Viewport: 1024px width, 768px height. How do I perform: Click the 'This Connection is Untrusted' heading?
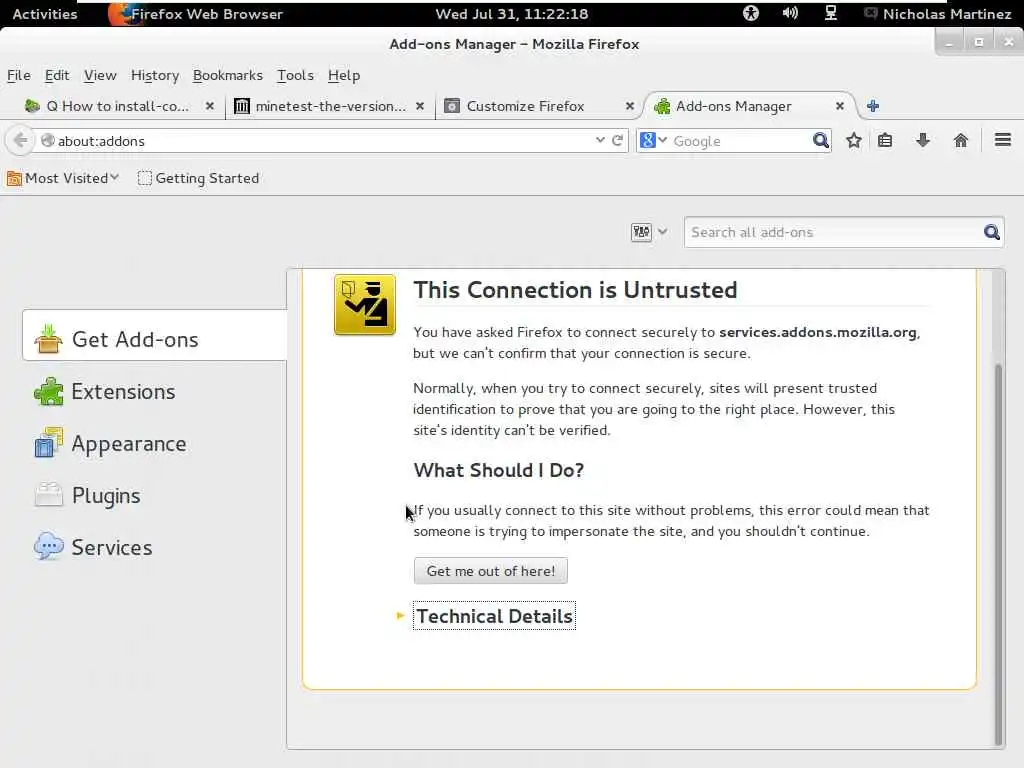tap(575, 290)
